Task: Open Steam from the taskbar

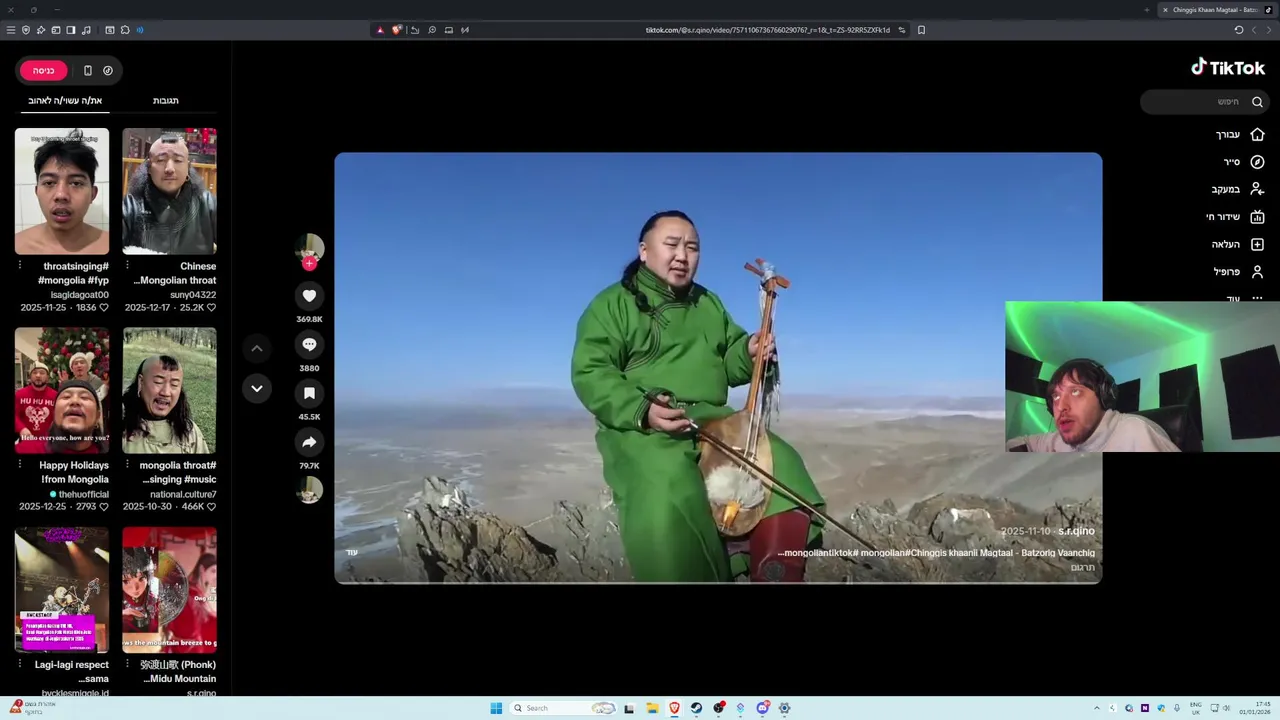Action: [x=696, y=708]
